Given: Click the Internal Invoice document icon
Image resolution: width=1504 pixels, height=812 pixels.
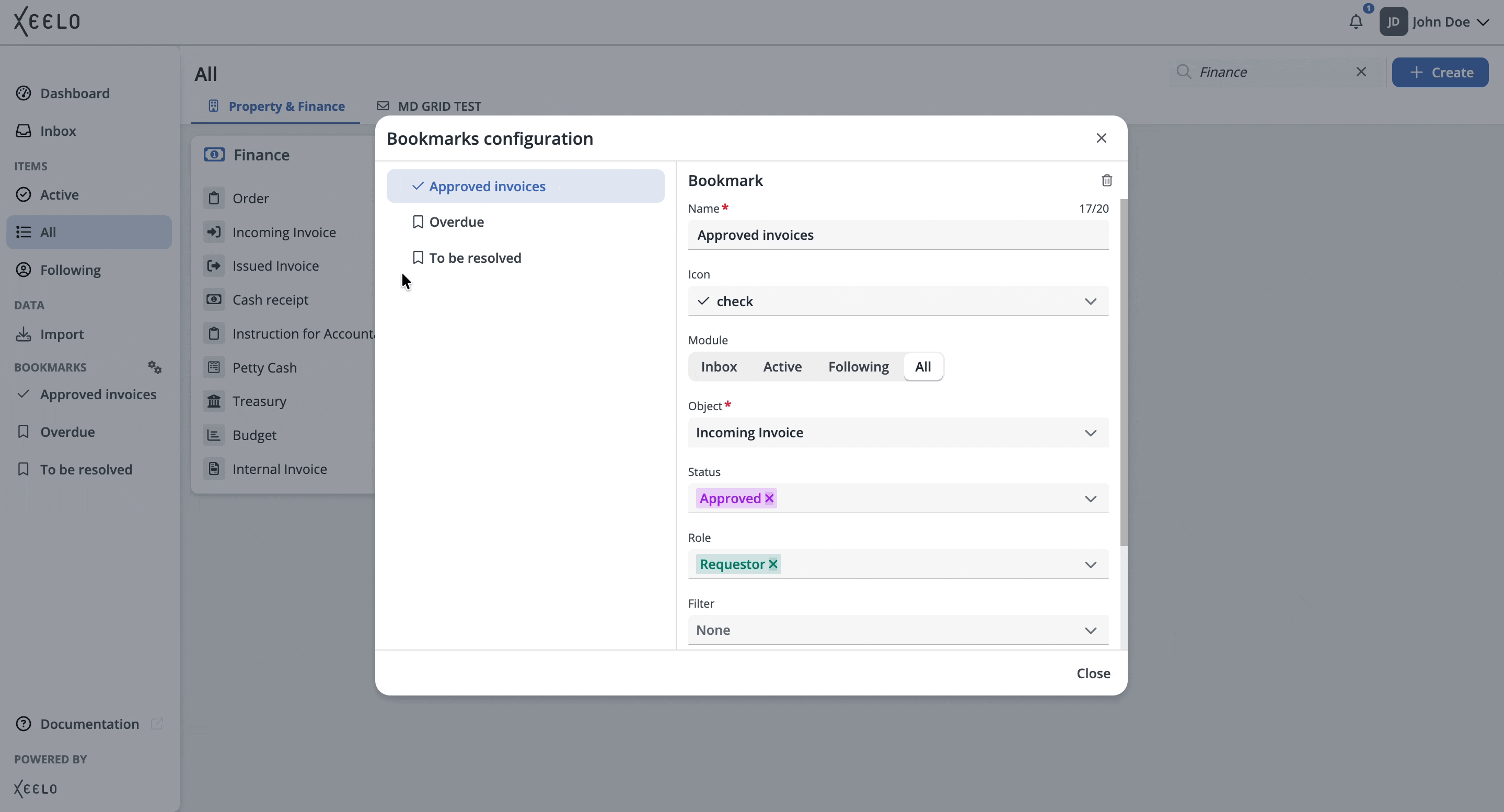Looking at the screenshot, I should (214, 469).
